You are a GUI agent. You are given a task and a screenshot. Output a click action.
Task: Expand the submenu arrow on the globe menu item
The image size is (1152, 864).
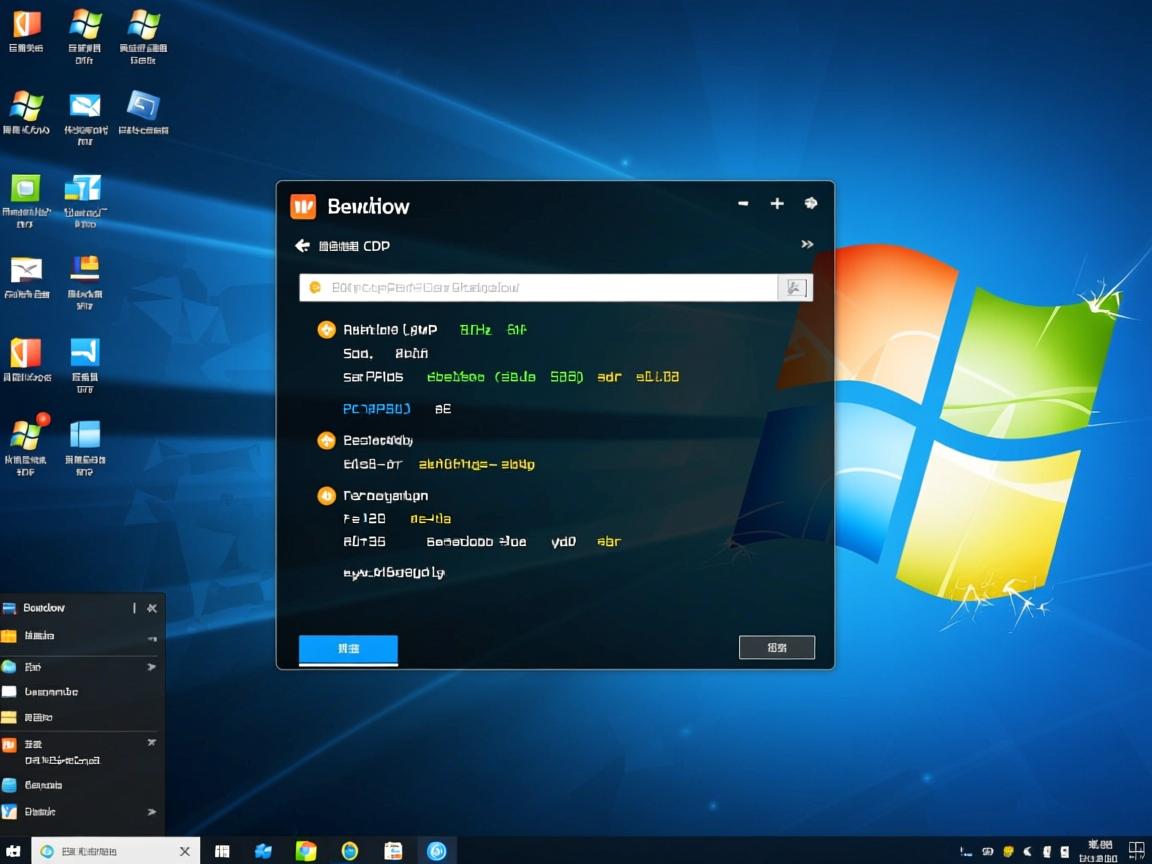click(152, 667)
